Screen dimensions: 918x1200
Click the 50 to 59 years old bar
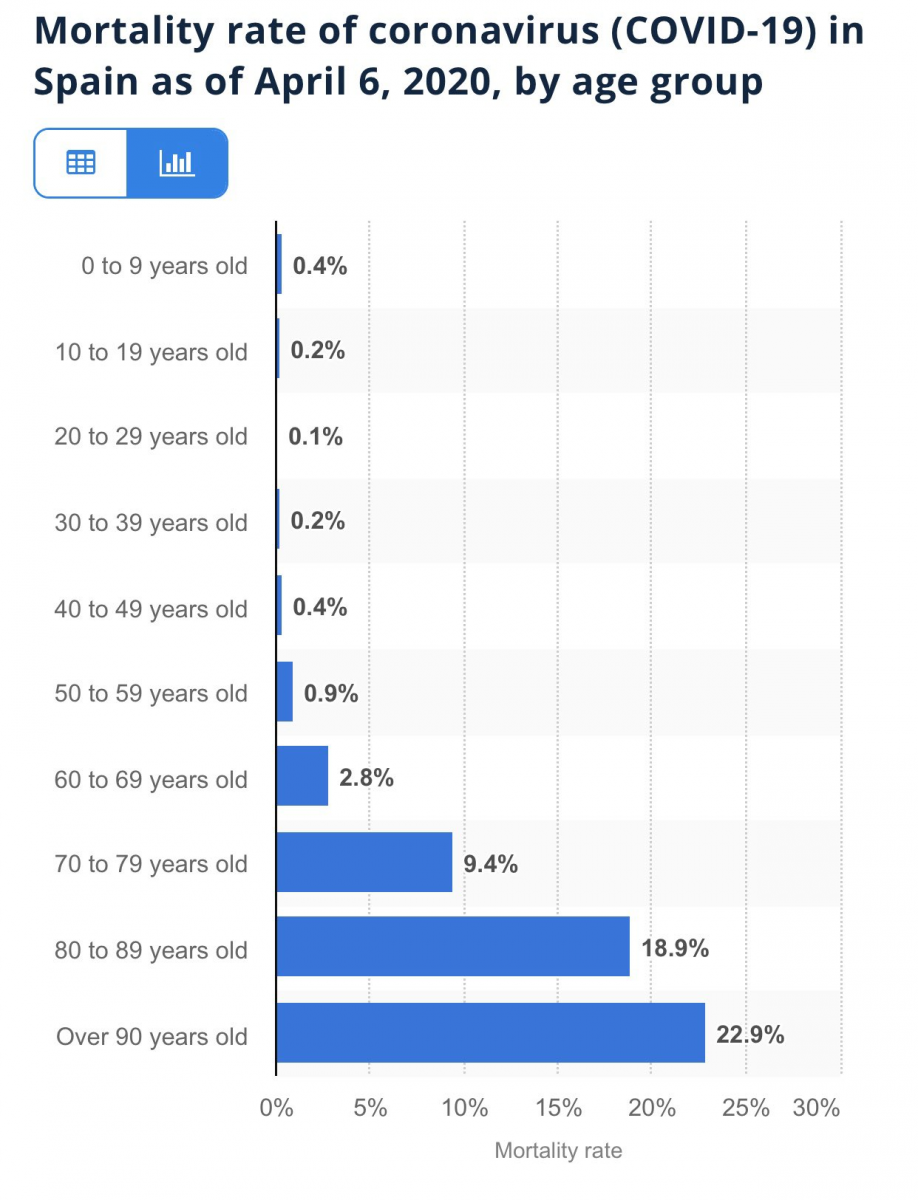(x=284, y=691)
